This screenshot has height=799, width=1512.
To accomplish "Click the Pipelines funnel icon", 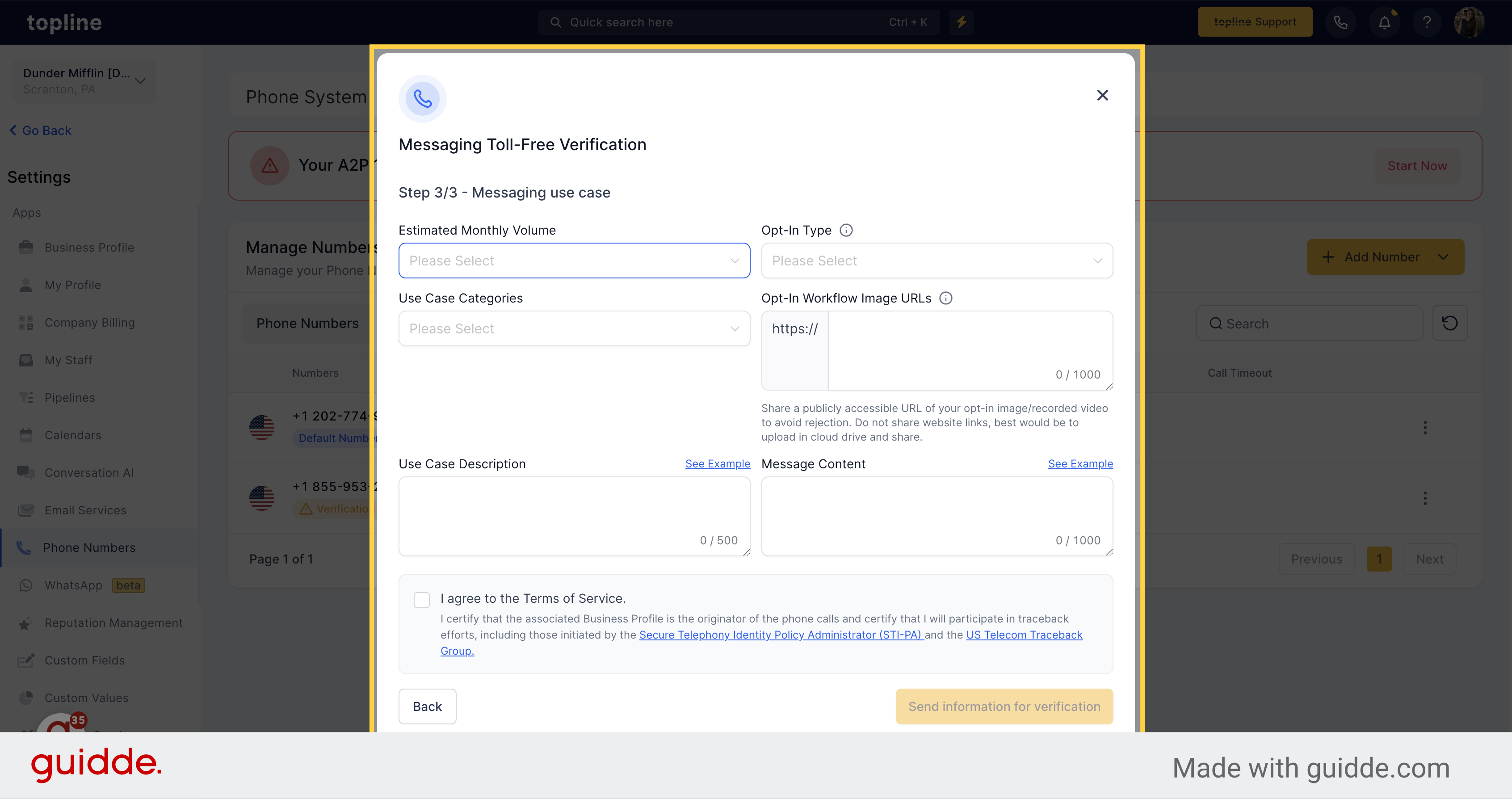I will [26, 397].
